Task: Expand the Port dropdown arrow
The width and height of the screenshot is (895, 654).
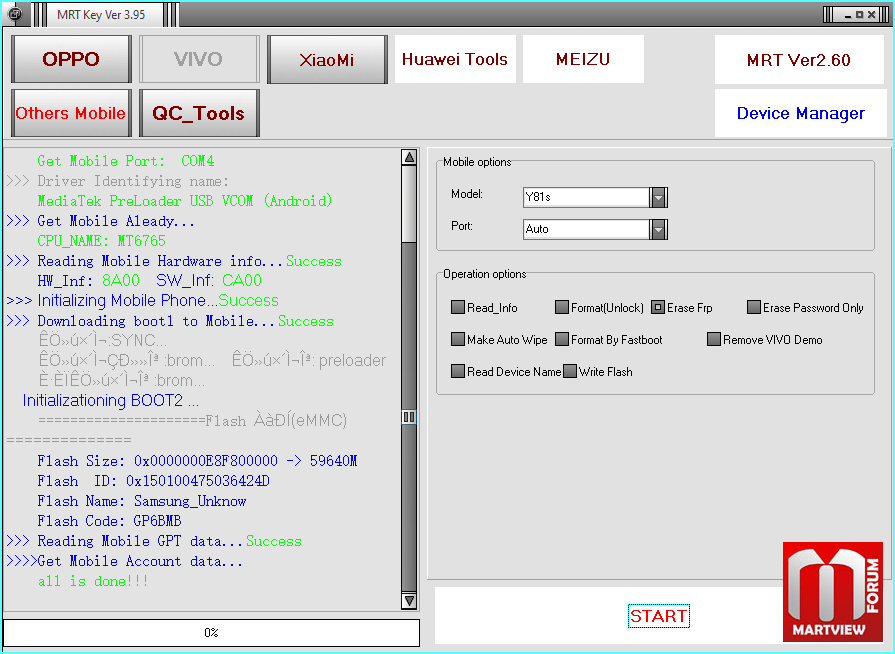Action: tap(659, 229)
